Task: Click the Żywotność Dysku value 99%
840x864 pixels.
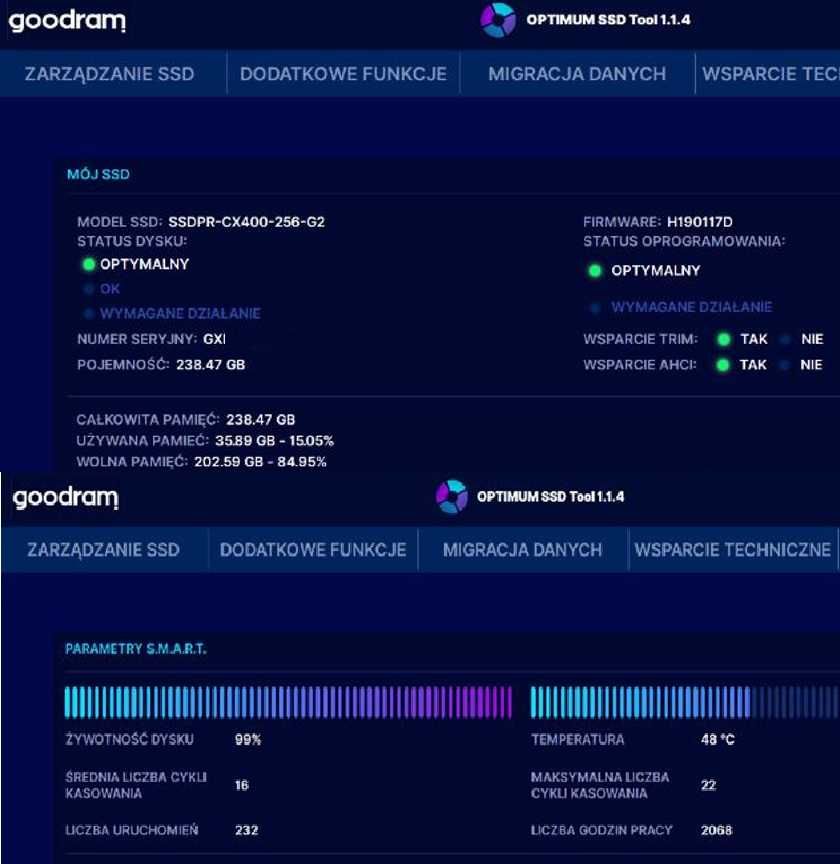Action: [248, 739]
